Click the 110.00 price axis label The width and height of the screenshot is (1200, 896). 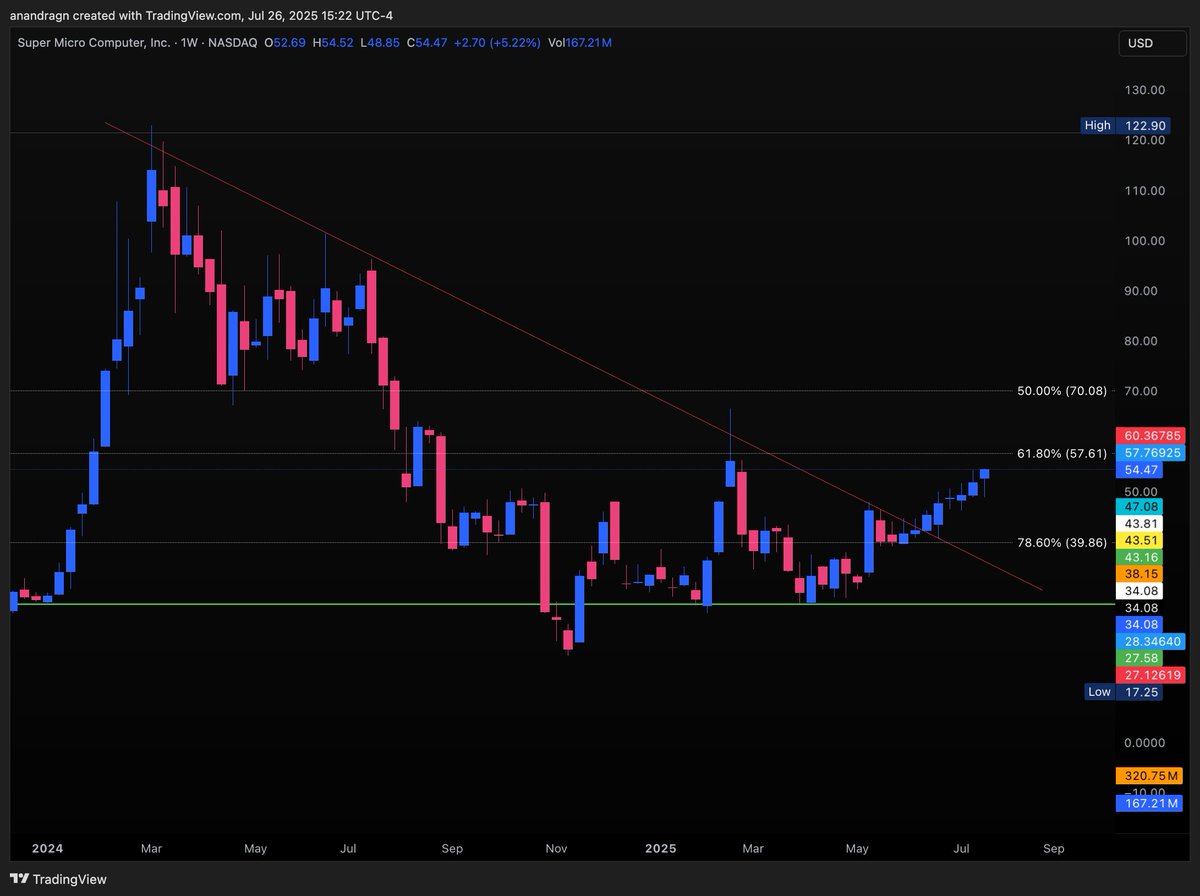pyautogui.click(x=1144, y=190)
